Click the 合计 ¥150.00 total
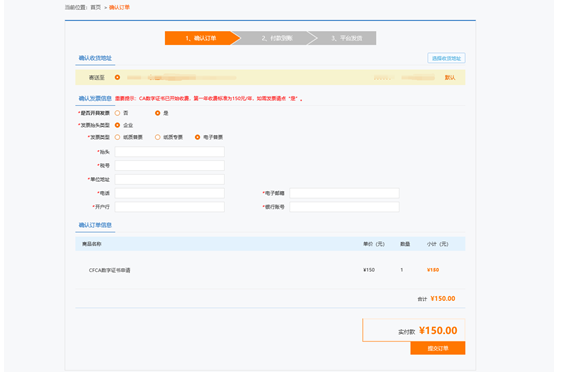Image resolution: width=578 pixels, height=373 pixels. (436, 299)
